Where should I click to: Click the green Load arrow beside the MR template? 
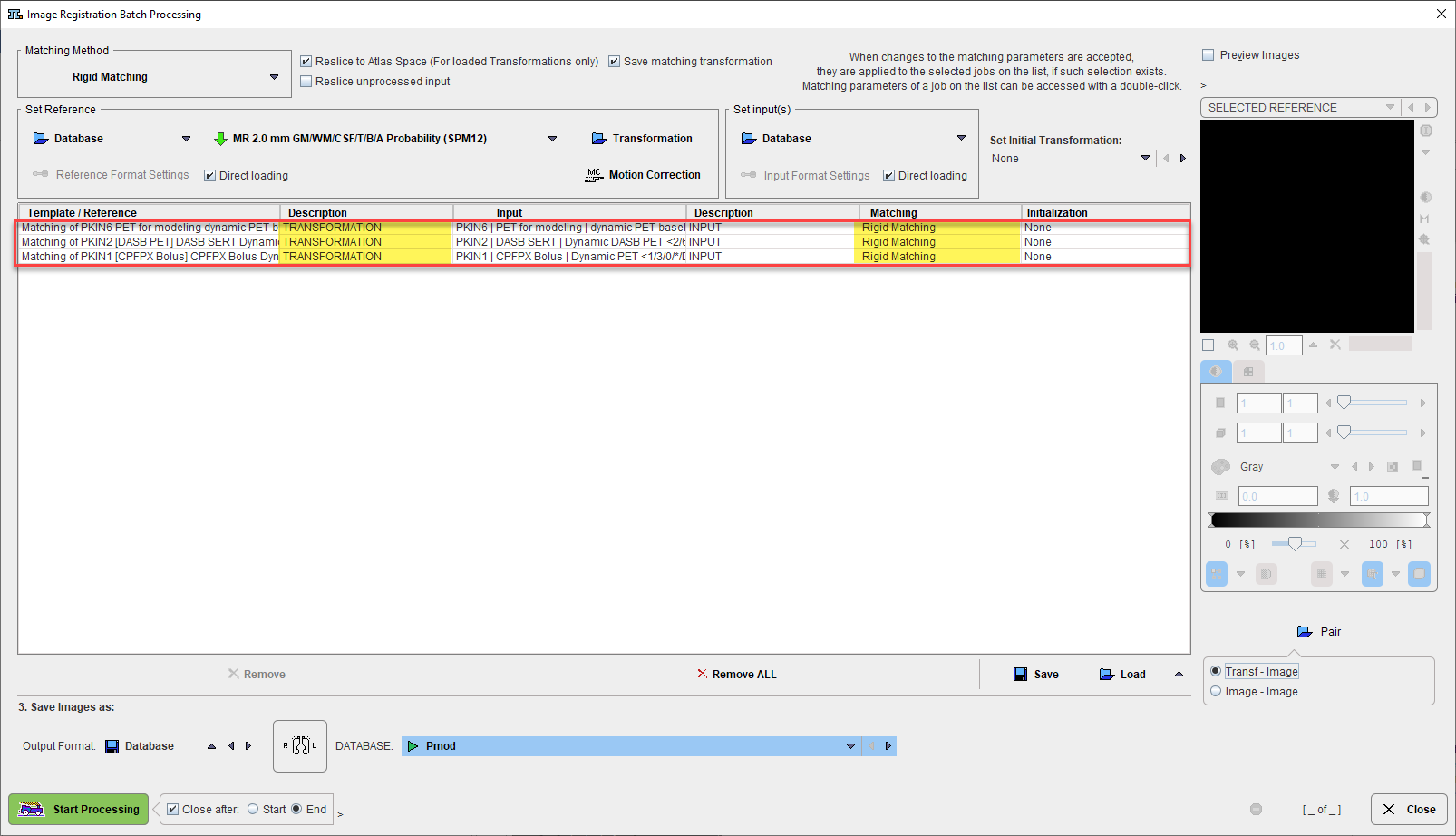pos(220,139)
